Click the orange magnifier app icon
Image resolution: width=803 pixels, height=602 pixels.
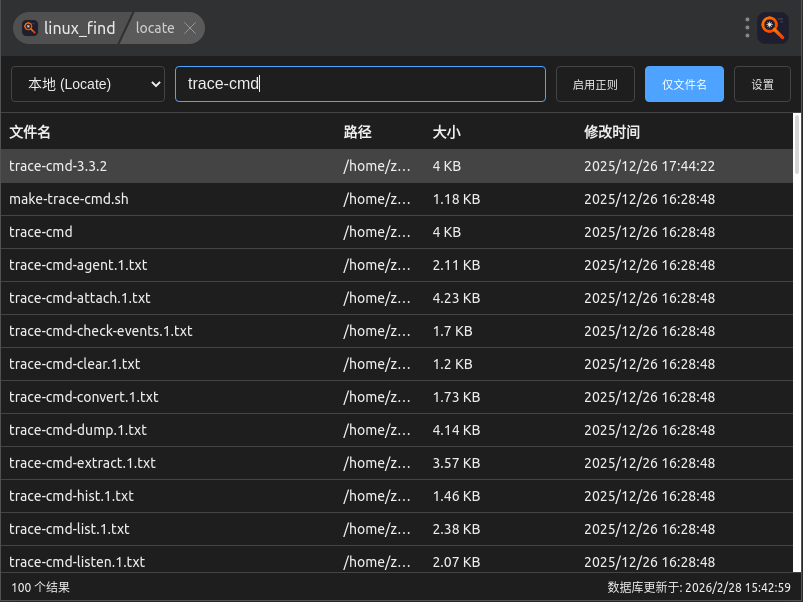pyautogui.click(x=773, y=28)
